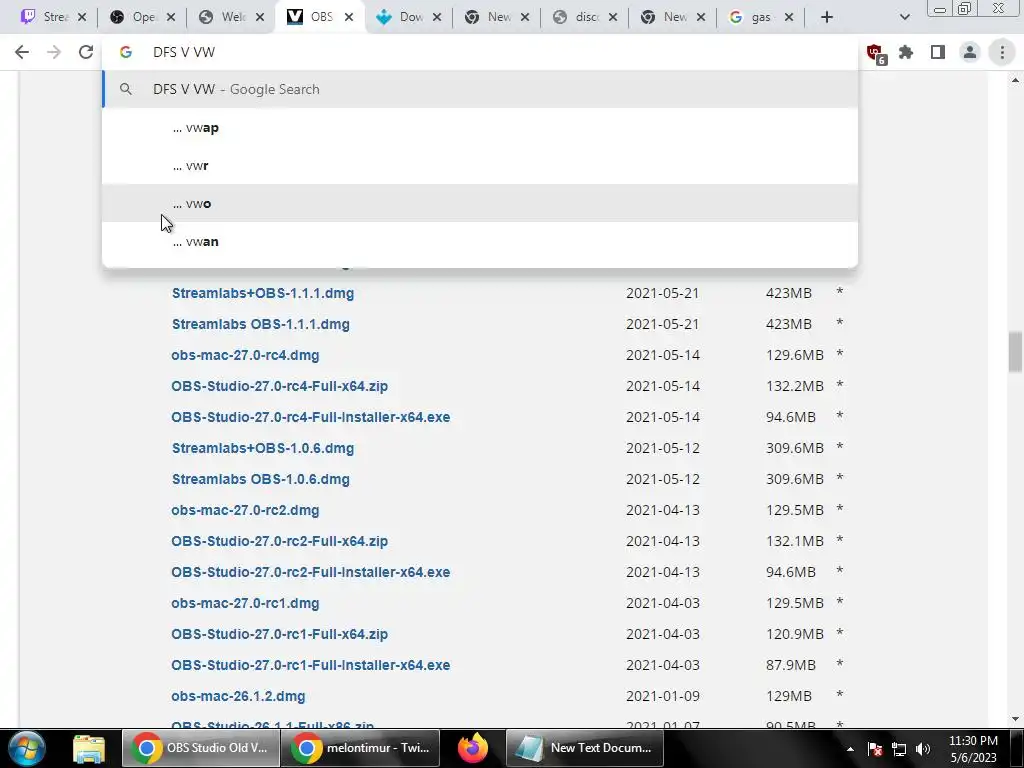
Task: Choose the vwr autocomplete suggestion
Action: coord(480,166)
